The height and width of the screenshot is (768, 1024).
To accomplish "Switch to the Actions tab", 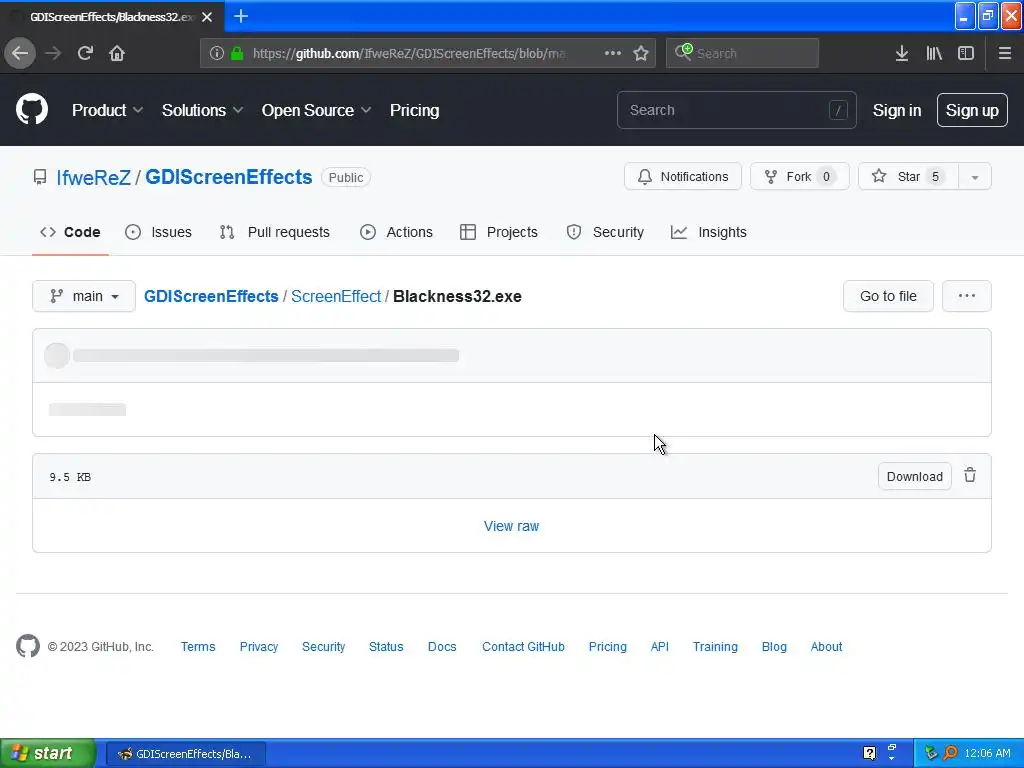I will [x=396, y=232].
